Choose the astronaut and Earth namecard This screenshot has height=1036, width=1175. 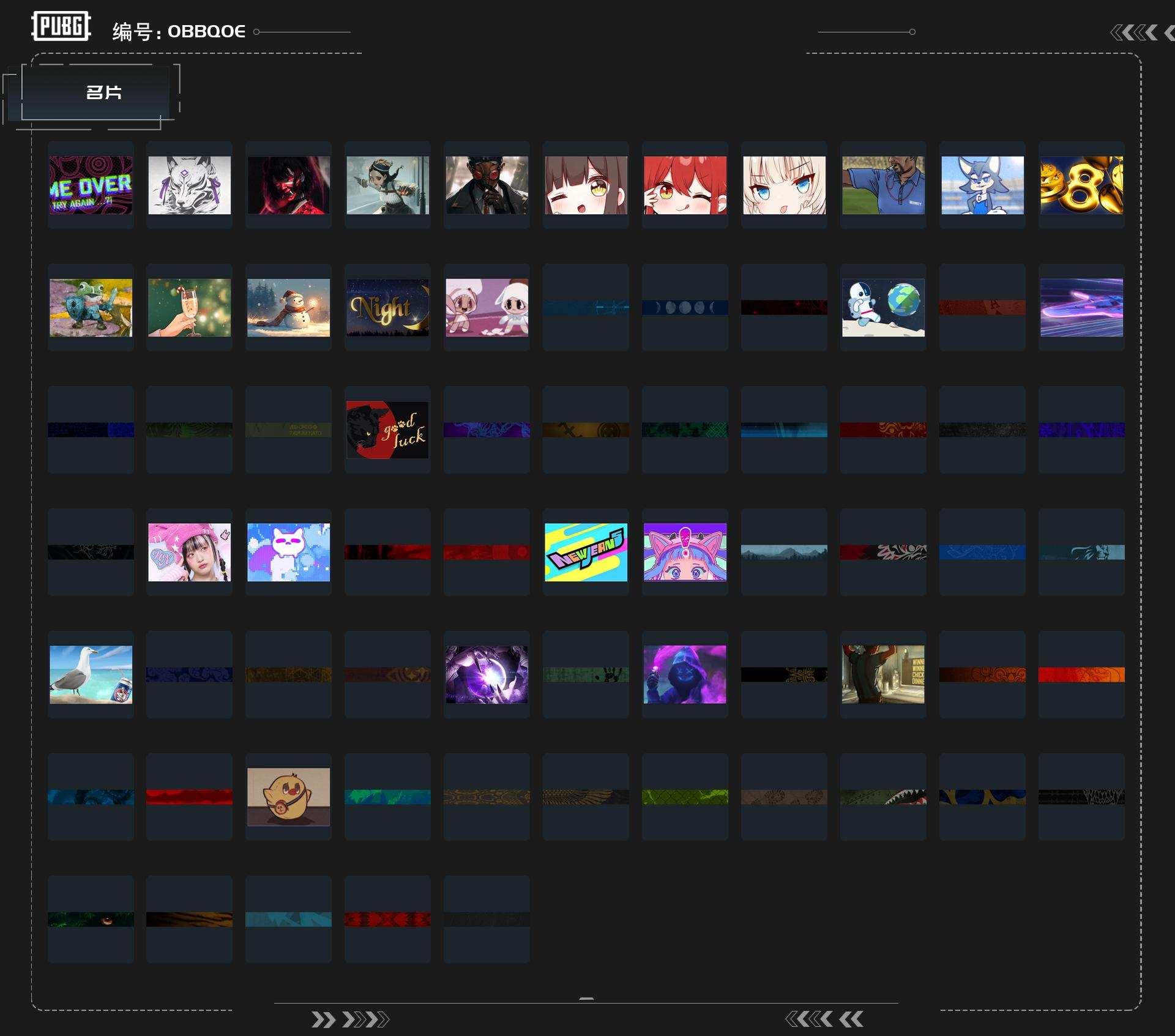[x=883, y=307]
